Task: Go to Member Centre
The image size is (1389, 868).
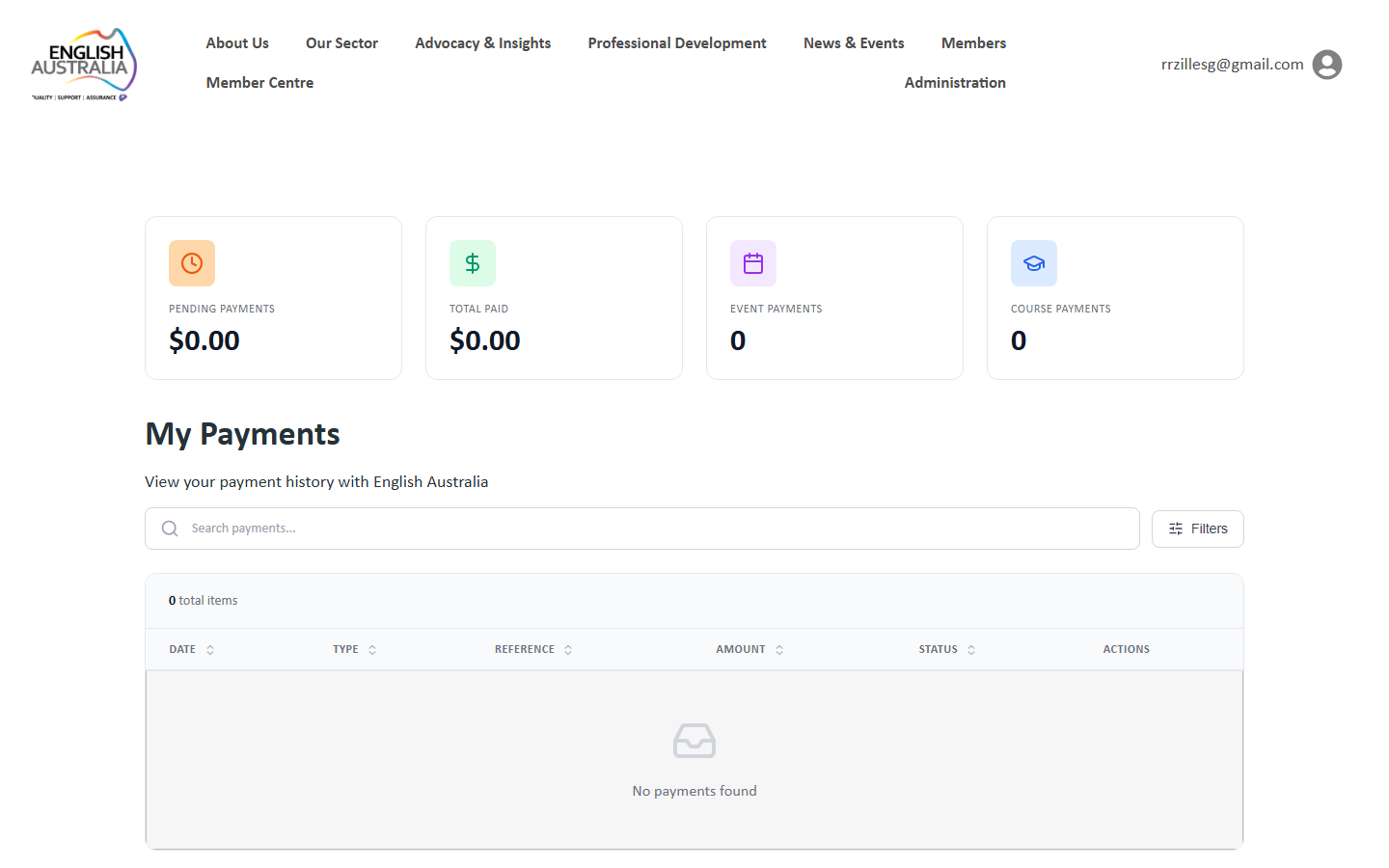Action: [x=259, y=83]
